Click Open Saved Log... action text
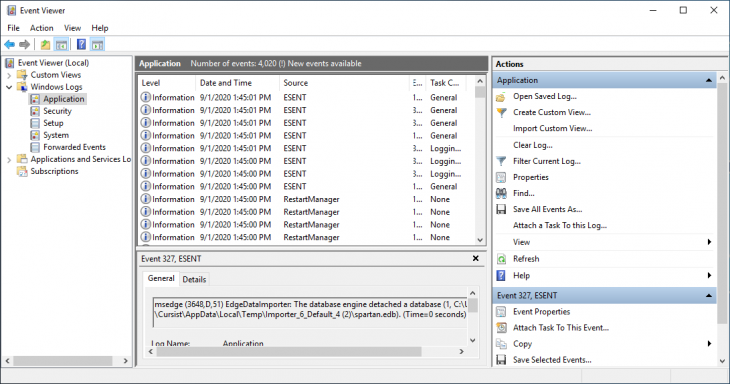Image resolution: width=730 pixels, height=384 pixels. (x=545, y=96)
